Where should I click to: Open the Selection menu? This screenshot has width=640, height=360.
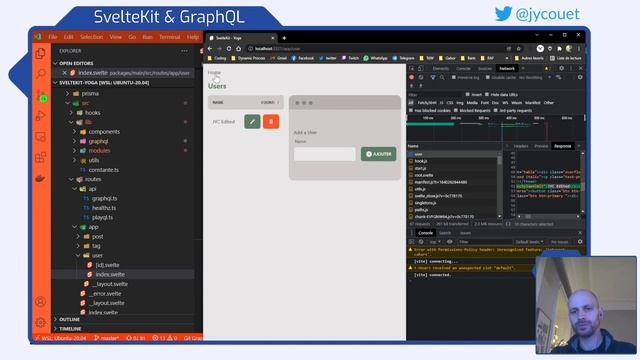(91, 37)
